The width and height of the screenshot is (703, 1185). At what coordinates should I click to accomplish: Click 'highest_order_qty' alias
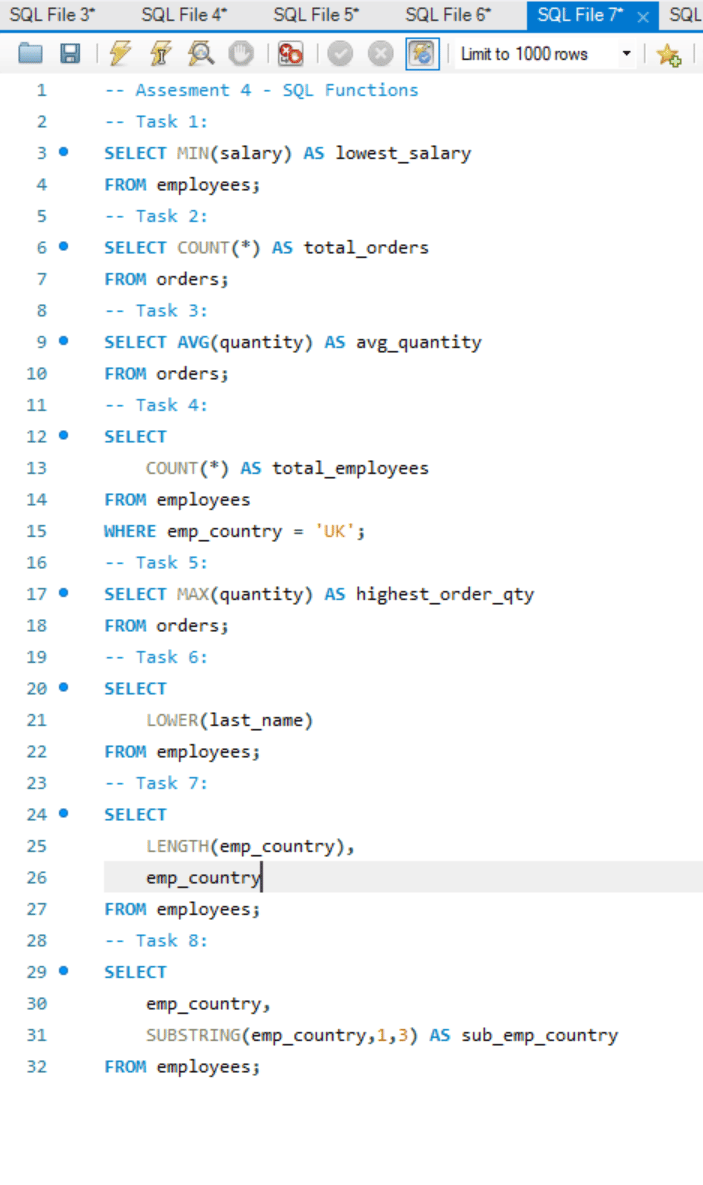(x=444, y=595)
